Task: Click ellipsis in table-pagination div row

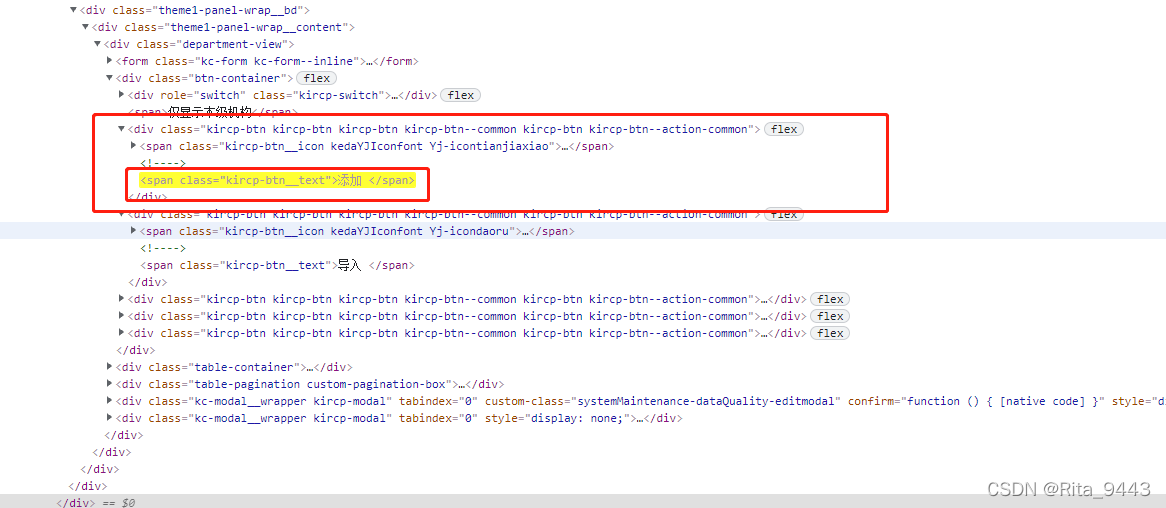Action: coord(463,385)
